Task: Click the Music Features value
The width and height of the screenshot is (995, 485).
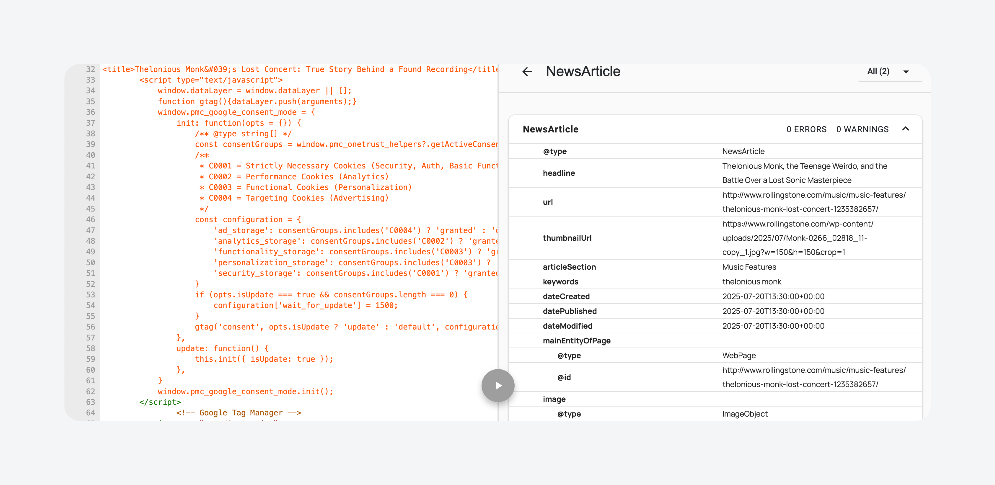Action: tap(749, 267)
